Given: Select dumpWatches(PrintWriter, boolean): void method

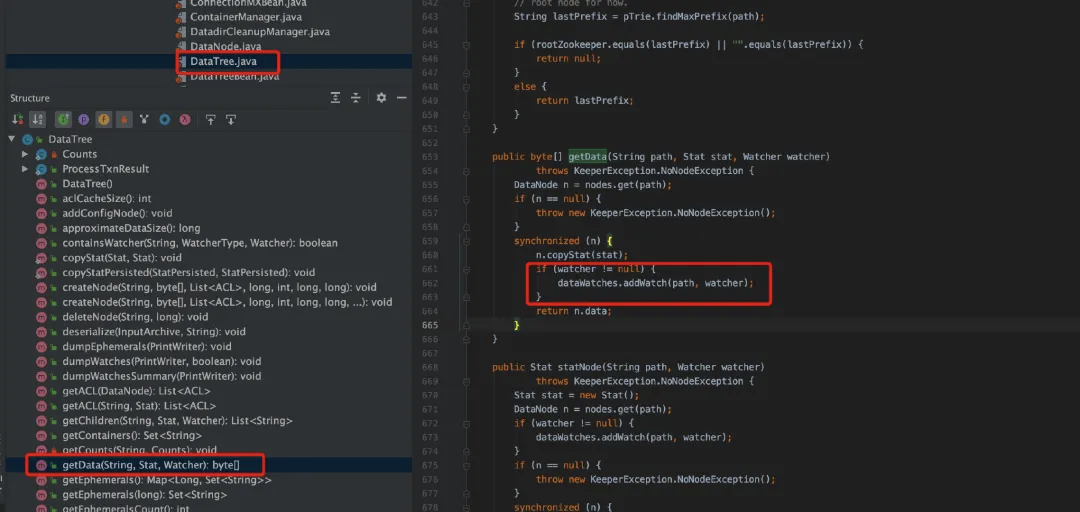Looking at the screenshot, I should 162,361.
